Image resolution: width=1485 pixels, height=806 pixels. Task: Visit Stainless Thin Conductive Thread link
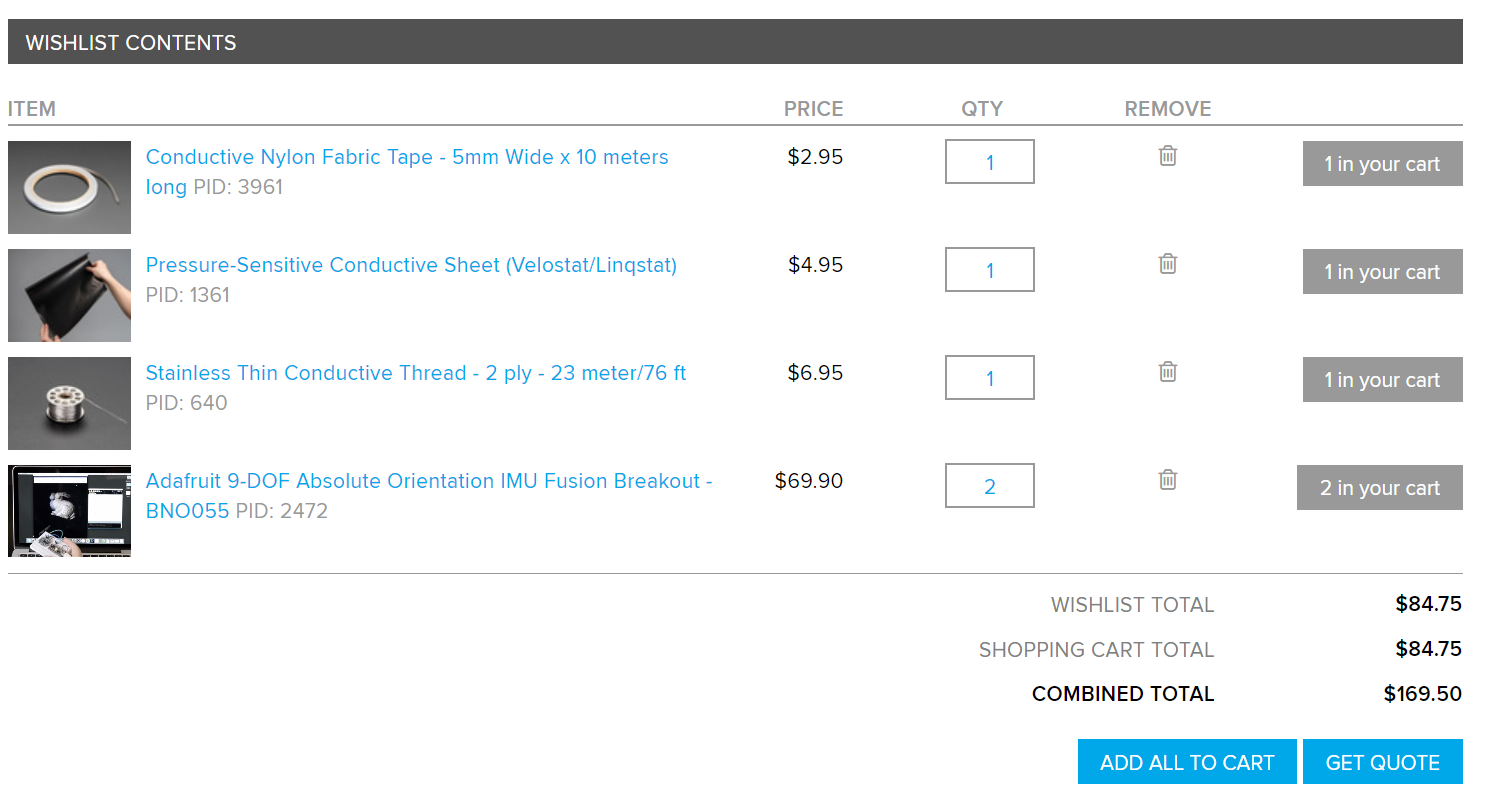[415, 374]
